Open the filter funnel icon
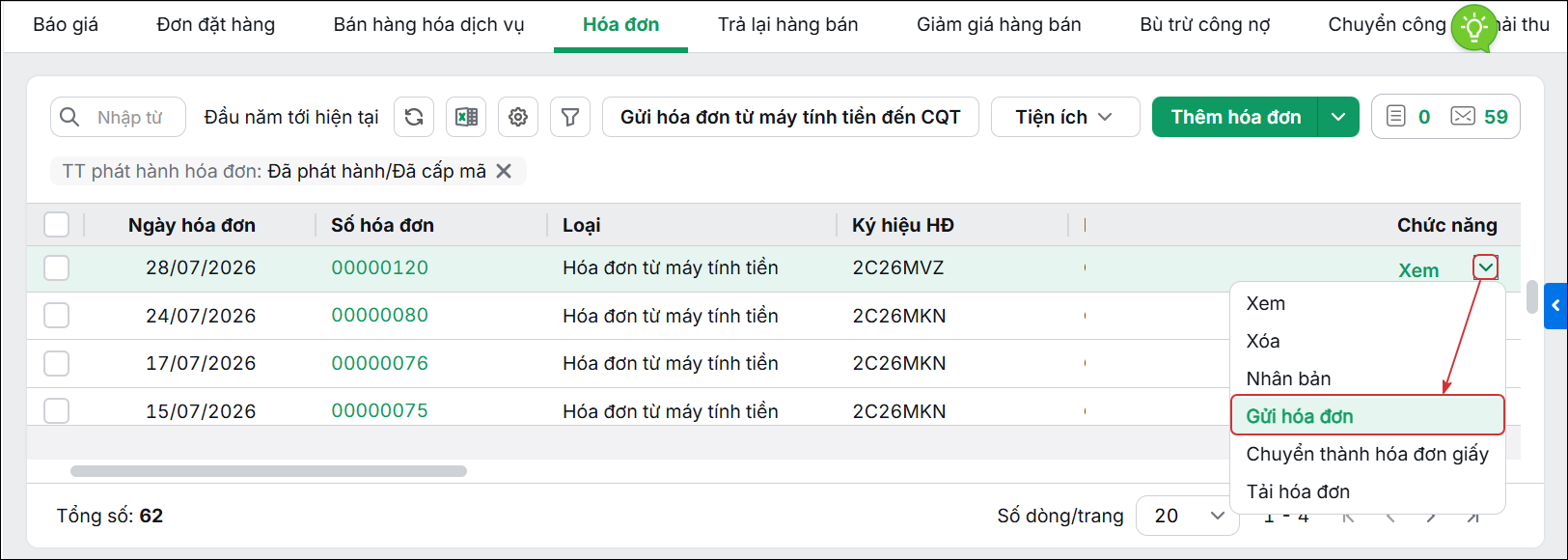The width and height of the screenshot is (1568, 560). coord(570,117)
